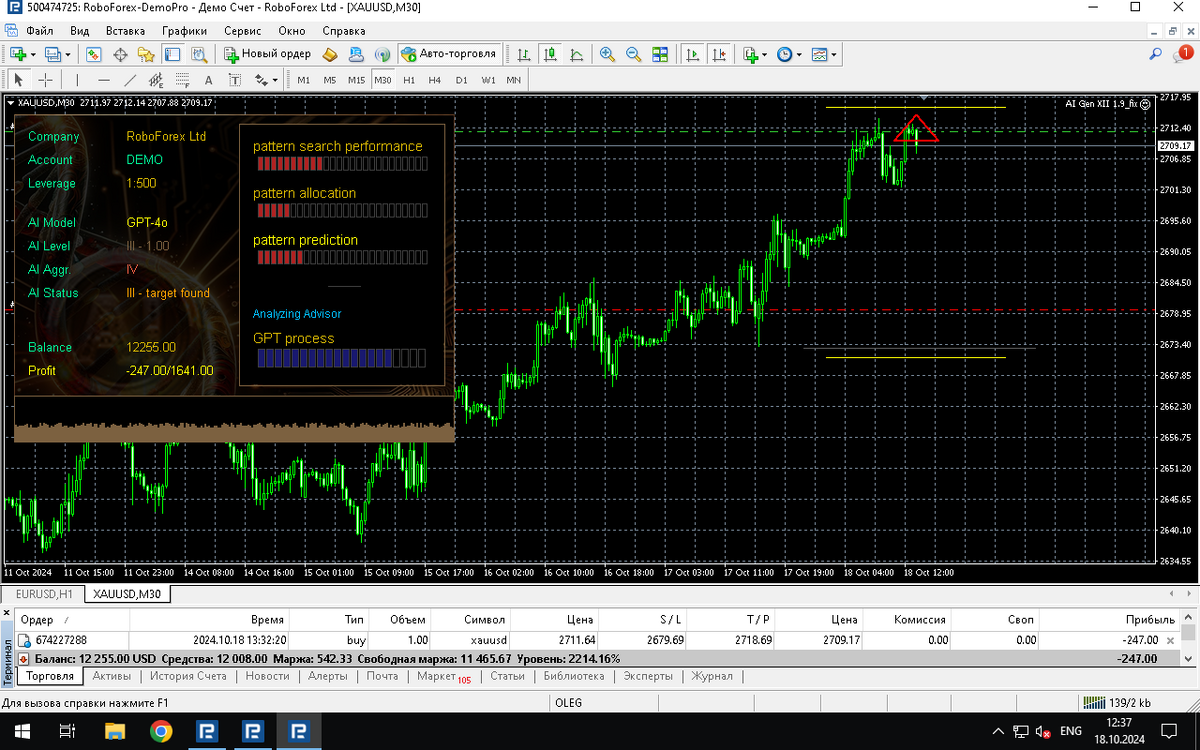The height and width of the screenshot is (750, 1200).
Task: Switch to bar chart mode
Action: click(x=524, y=54)
